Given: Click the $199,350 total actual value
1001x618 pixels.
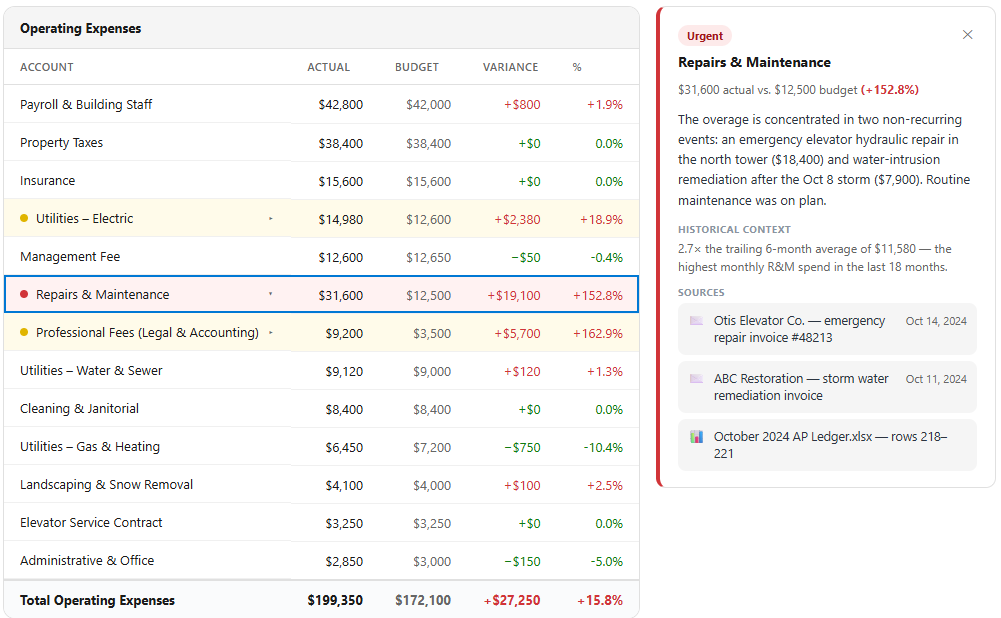Looking at the screenshot, I should pyautogui.click(x=335, y=600).
